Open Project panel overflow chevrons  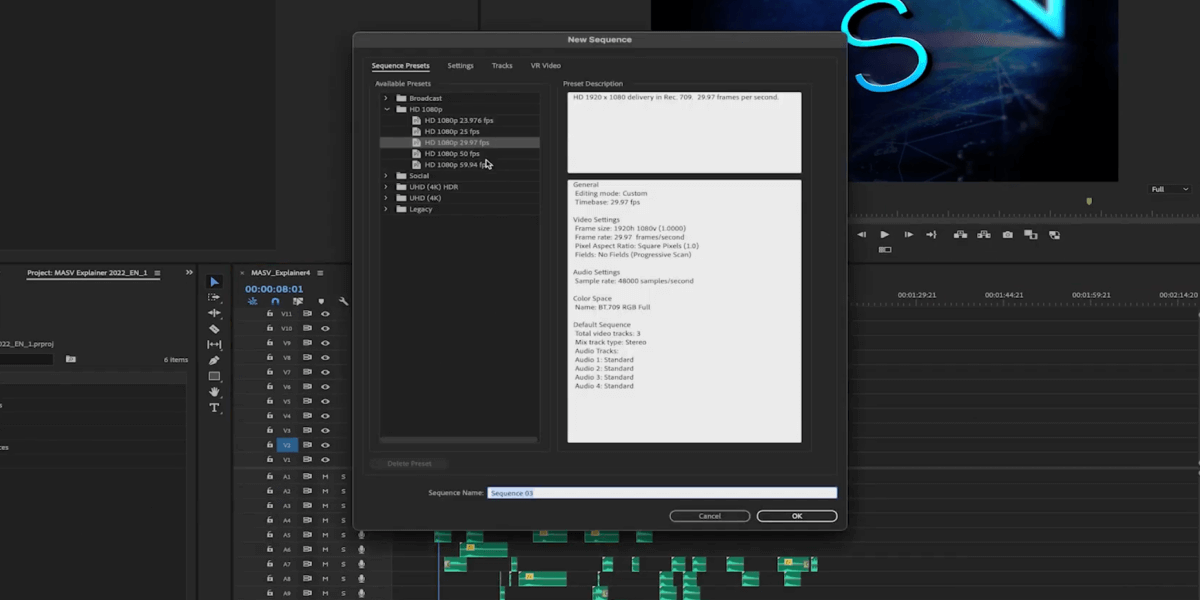point(189,272)
